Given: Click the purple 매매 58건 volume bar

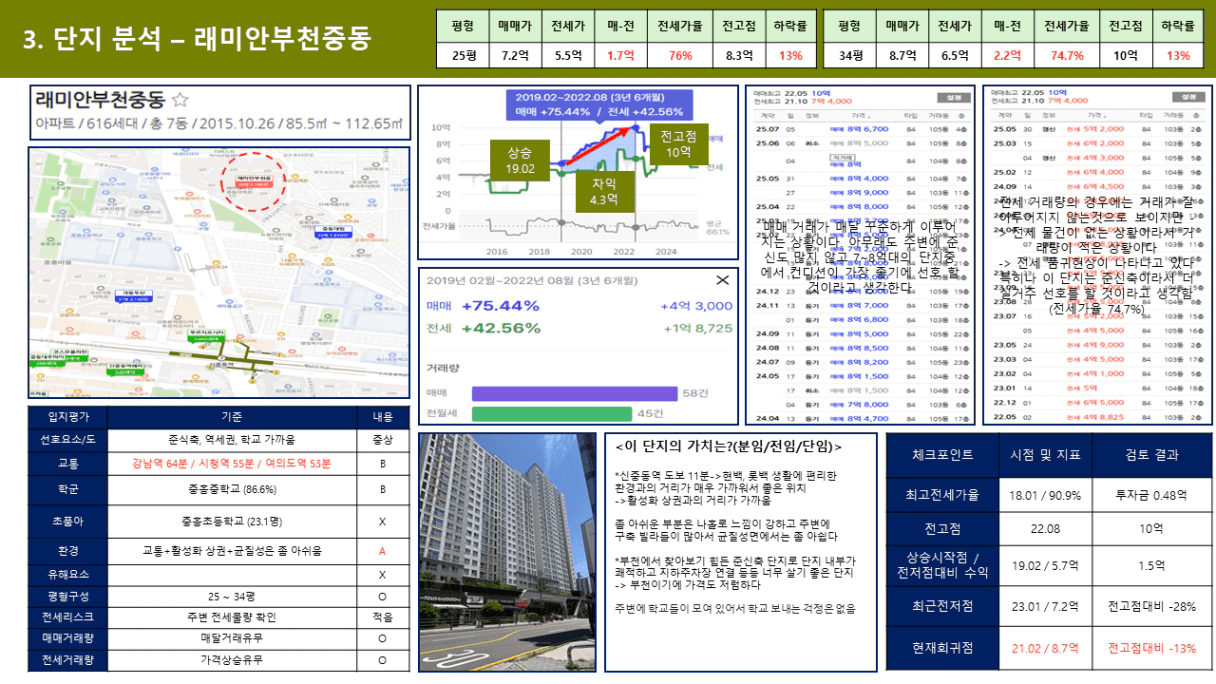Looking at the screenshot, I should pyautogui.click(x=575, y=393).
